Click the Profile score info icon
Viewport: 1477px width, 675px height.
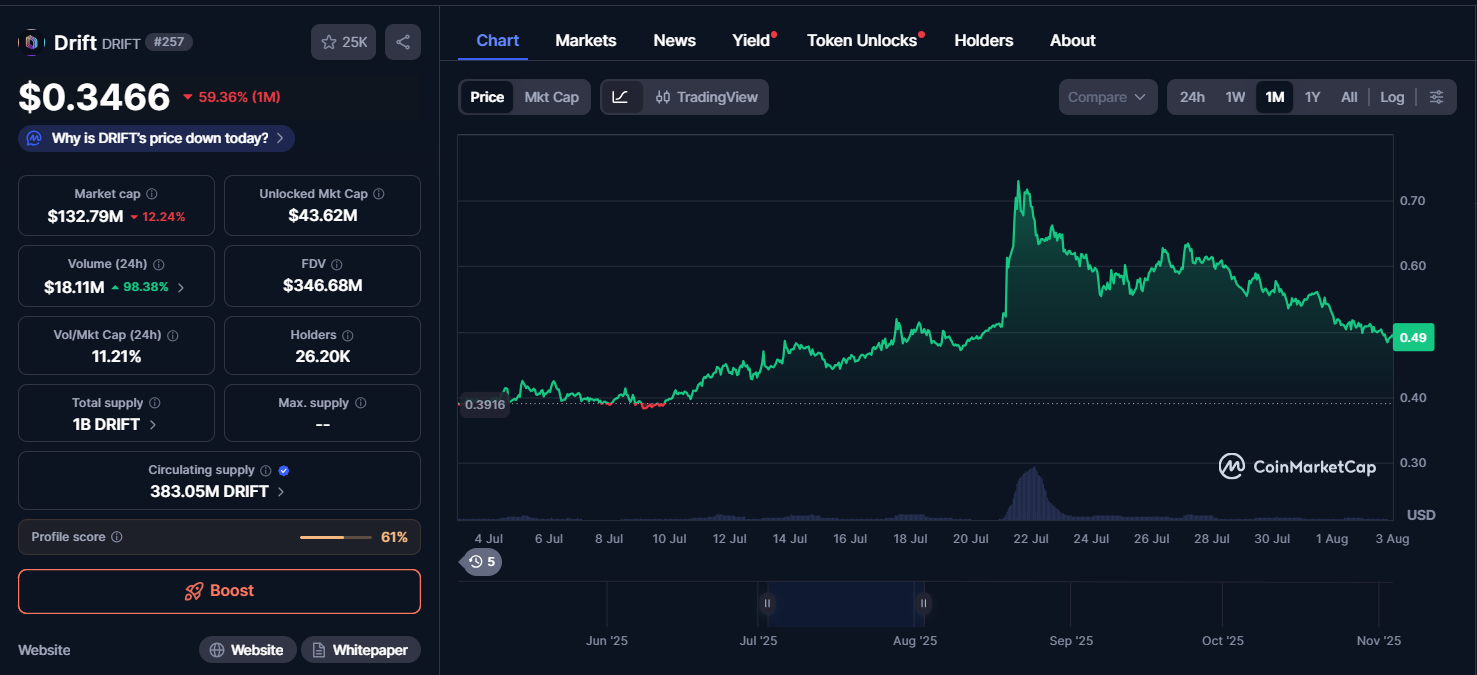117,537
